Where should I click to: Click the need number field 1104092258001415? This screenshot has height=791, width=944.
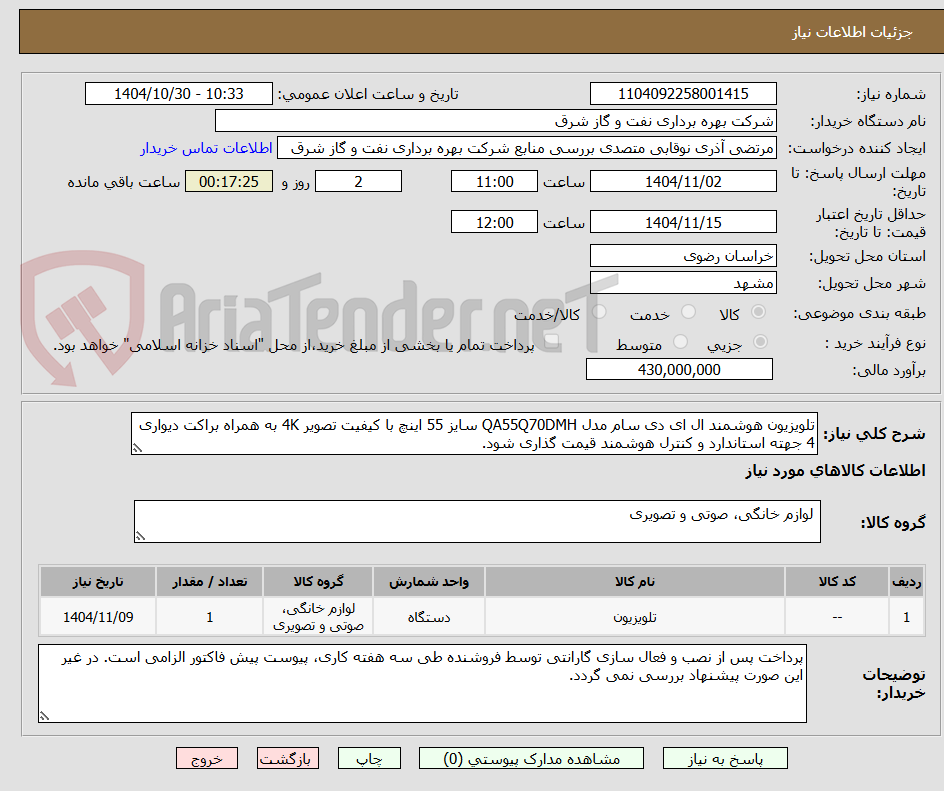683,94
